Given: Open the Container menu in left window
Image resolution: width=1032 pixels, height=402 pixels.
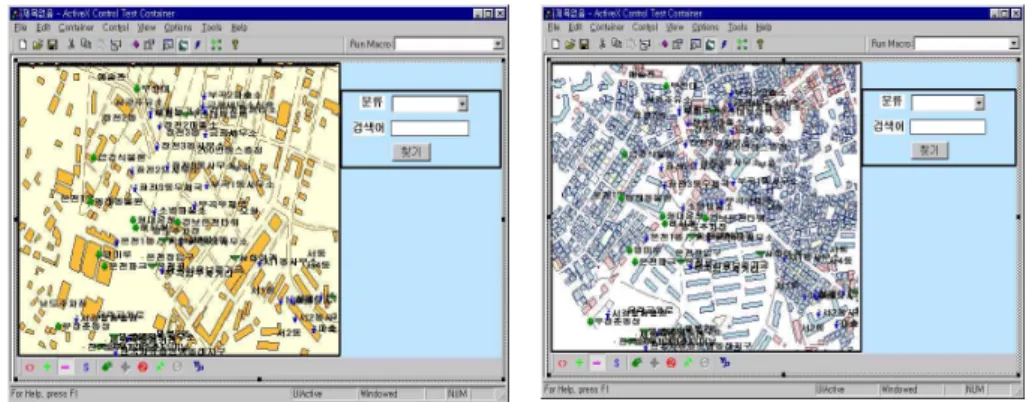Looking at the screenshot, I should tap(76, 28).
